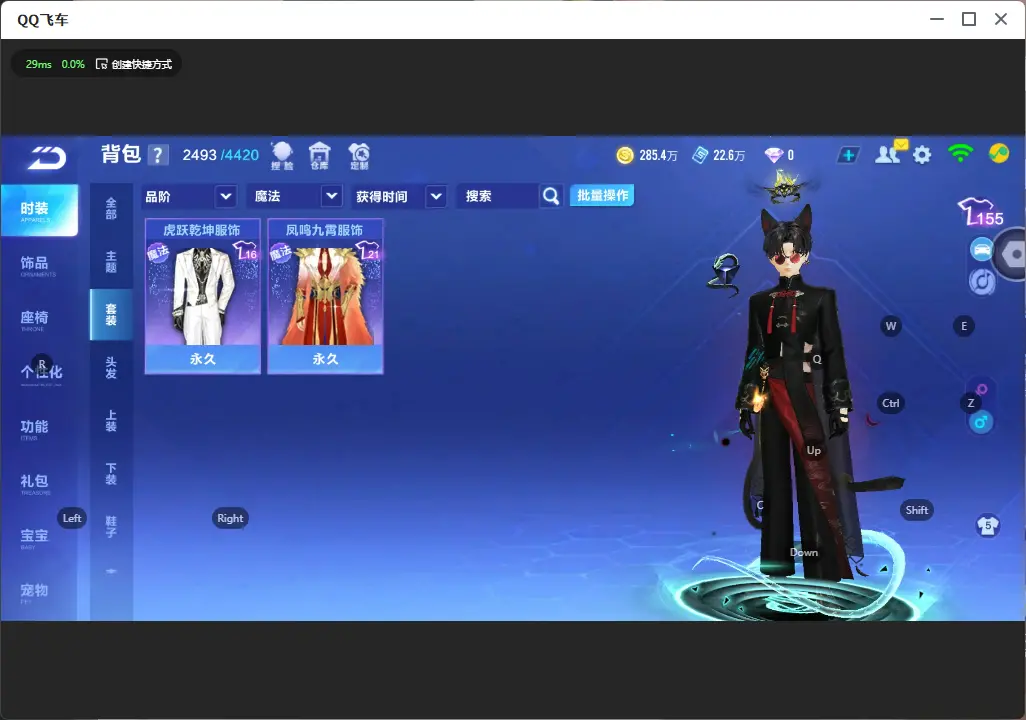
Task: Choose the 上装 top subcategory
Action: tap(111, 421)
